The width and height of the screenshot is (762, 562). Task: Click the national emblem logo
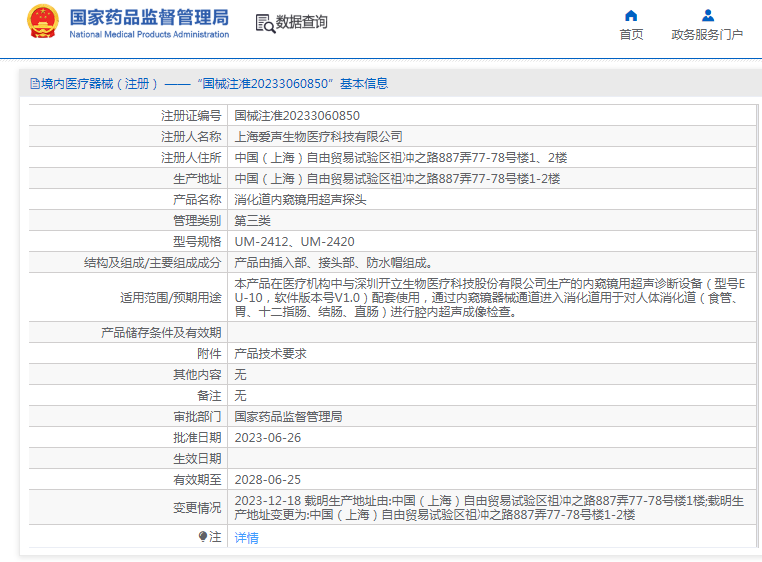point(43,21)
